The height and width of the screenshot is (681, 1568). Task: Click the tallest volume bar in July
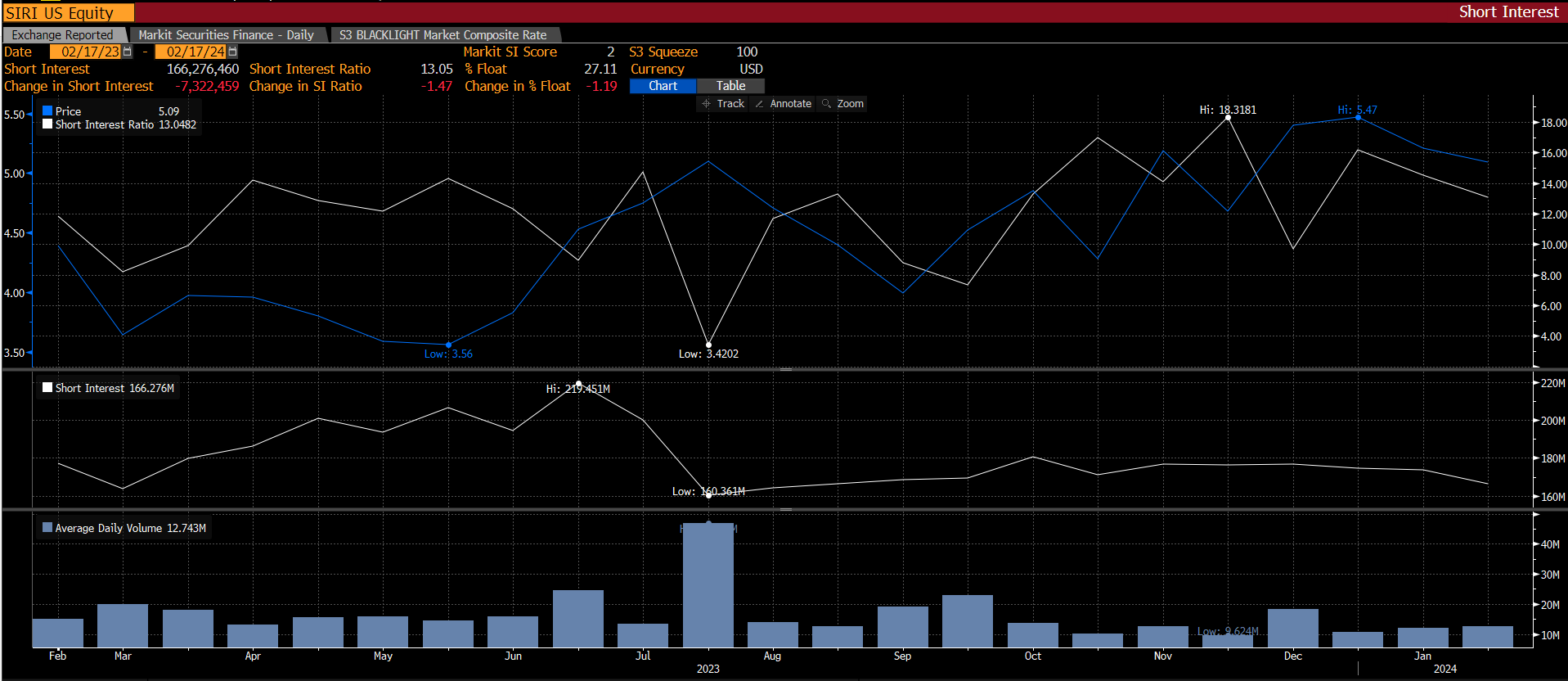click(x=708, y=585)
